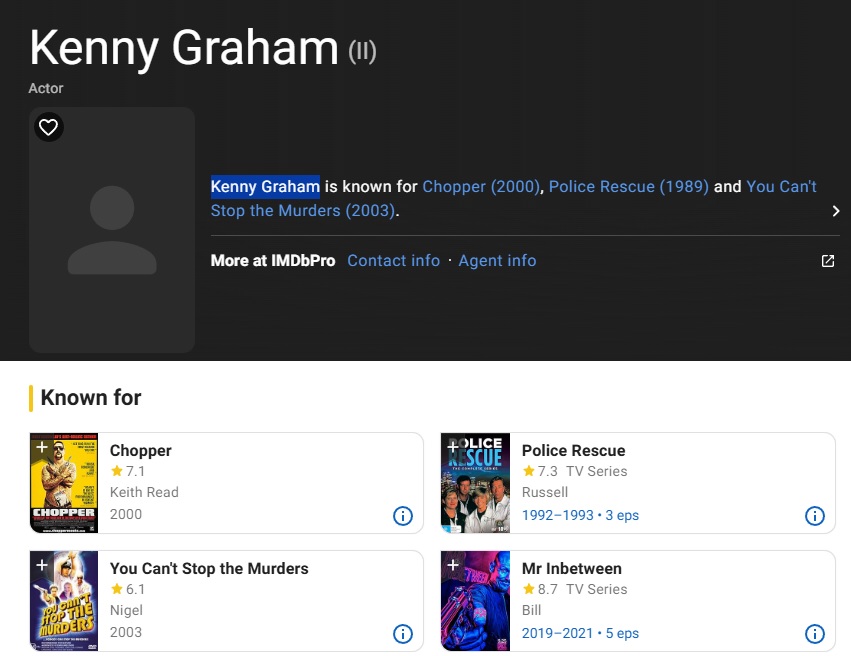
Task: Add Mr Inbetween to watchlist plus icon
Action: (453, 565)
